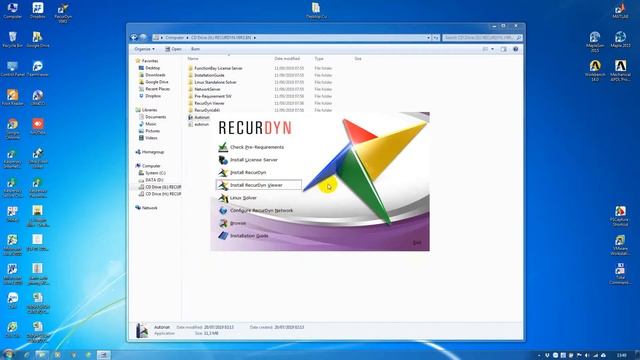Click the Computer desktop icon

(13, 11)
